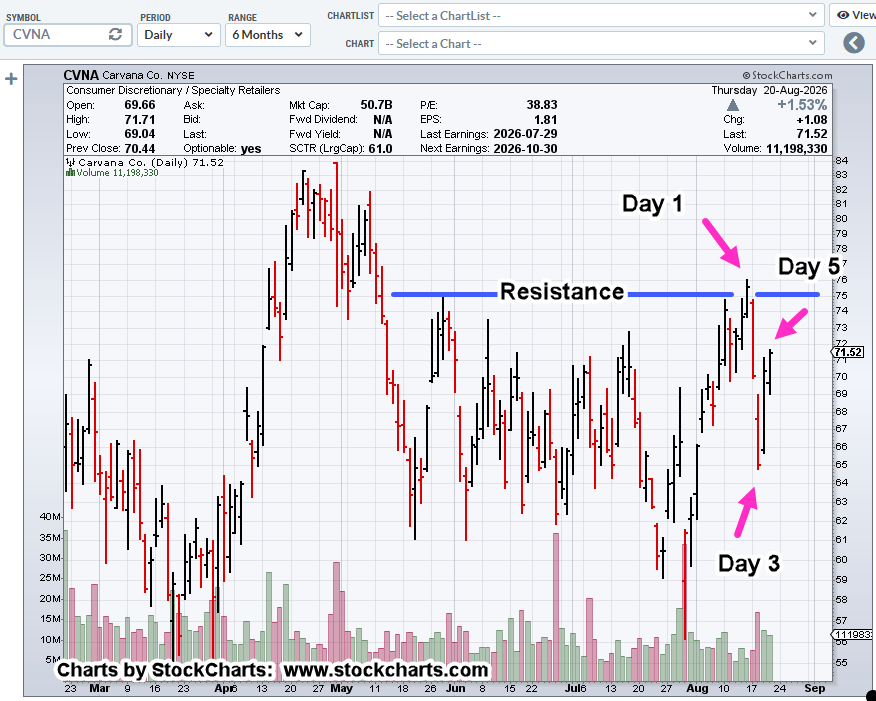Click the Chg value +1.08
The width and height of the screenshot is (876, 701).
(812, 120)
